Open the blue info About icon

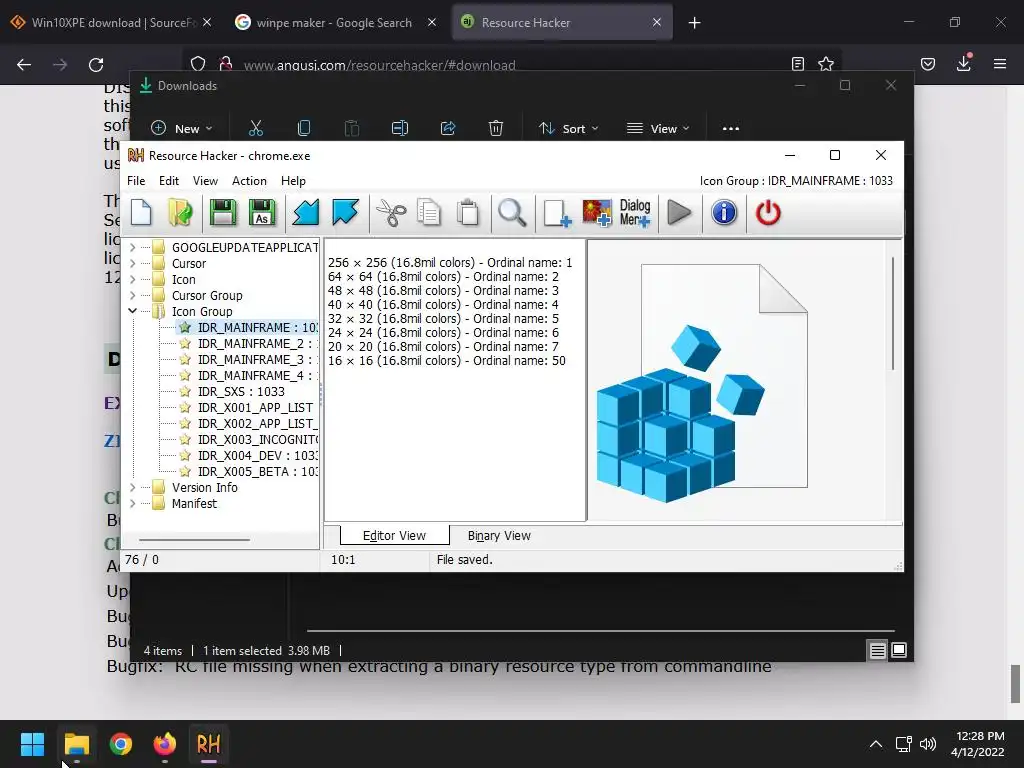(x=724, y=213)
